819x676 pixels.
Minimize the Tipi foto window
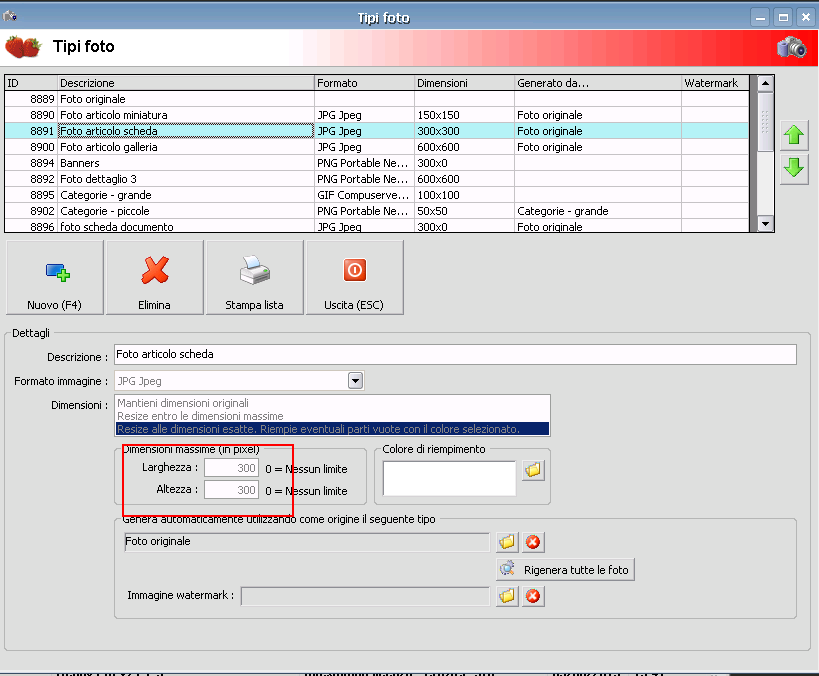pyautogui.click(x=760, y=17)
